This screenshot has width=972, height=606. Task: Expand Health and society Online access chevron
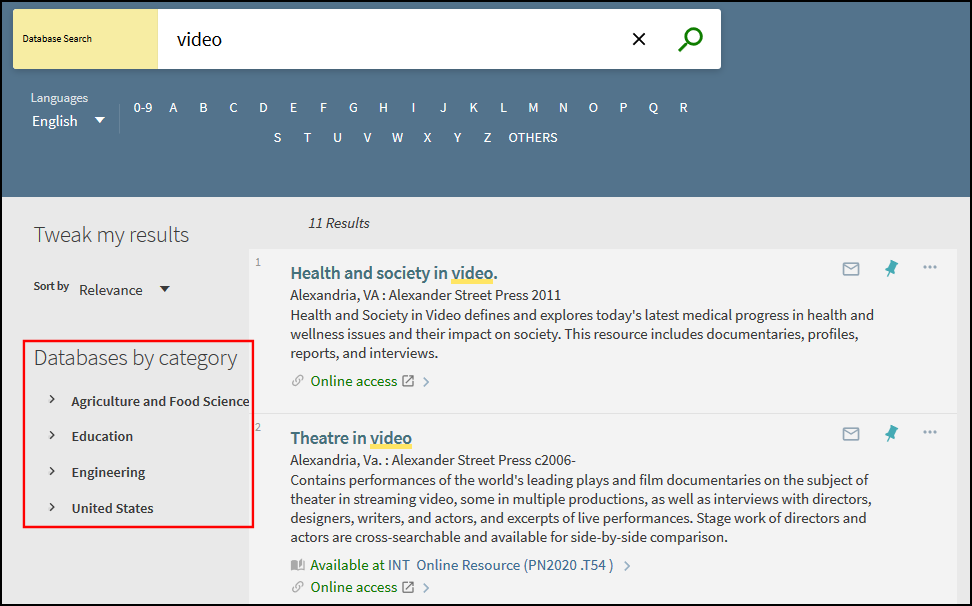(426, 382)
